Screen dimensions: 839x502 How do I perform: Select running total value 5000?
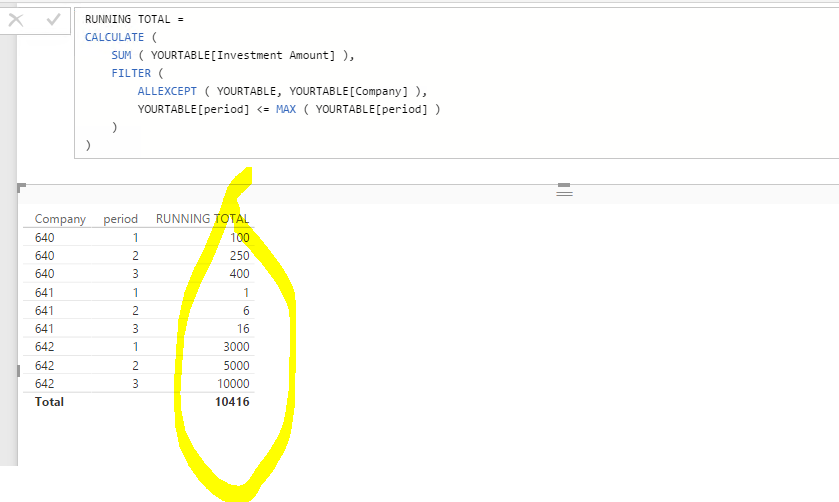237,366
